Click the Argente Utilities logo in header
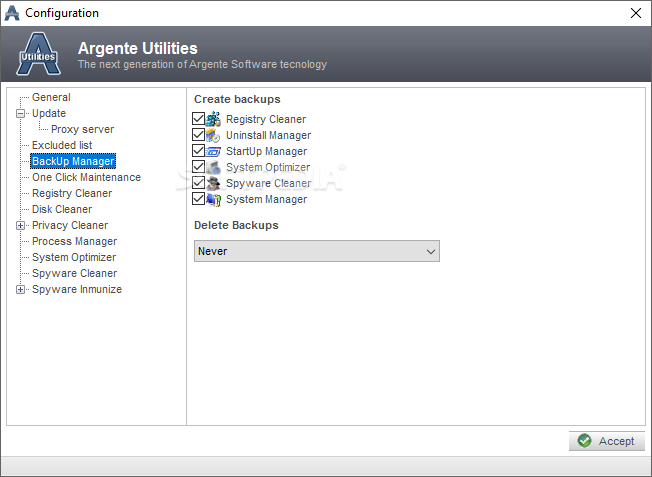The width and height of the screenshot is (652, 477). point(38,54)
